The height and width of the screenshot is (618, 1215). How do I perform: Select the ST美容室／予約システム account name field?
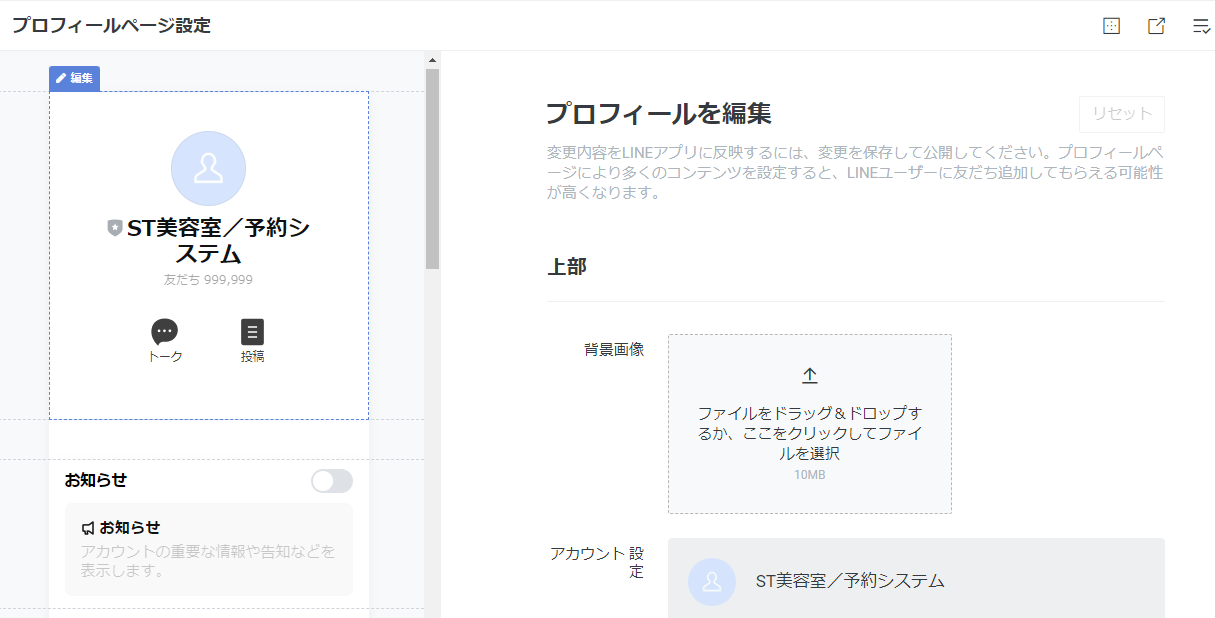pos(850,581)
